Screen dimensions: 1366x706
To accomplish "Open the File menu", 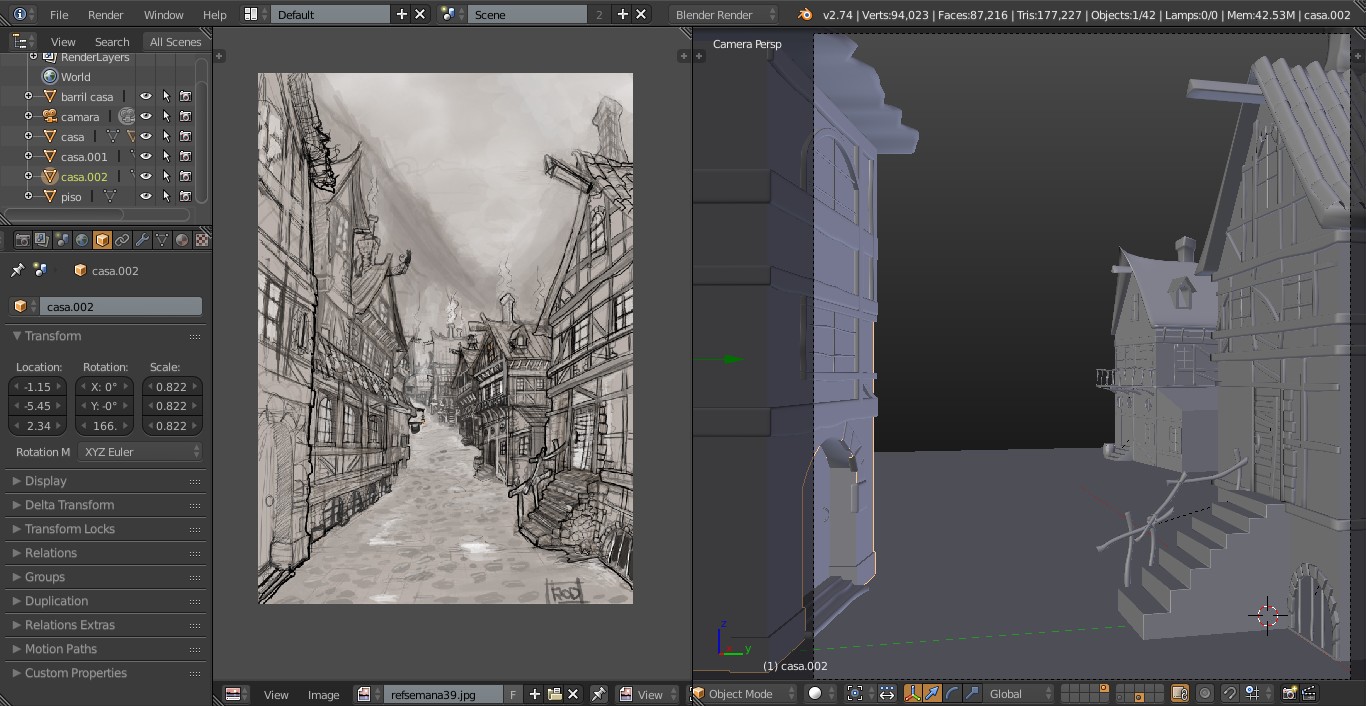I will click(x=59, y=14).
